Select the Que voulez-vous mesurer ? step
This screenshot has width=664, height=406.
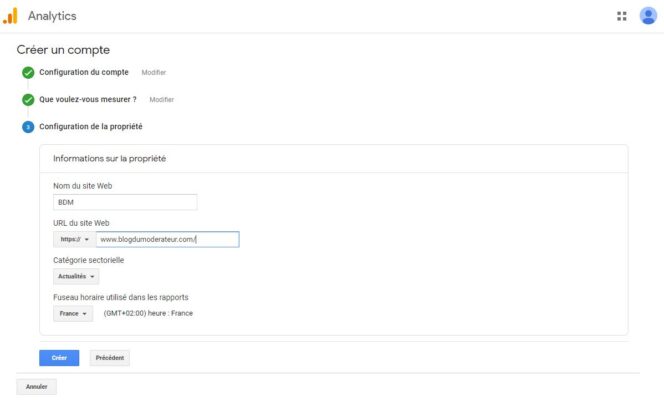pos(88,100)
